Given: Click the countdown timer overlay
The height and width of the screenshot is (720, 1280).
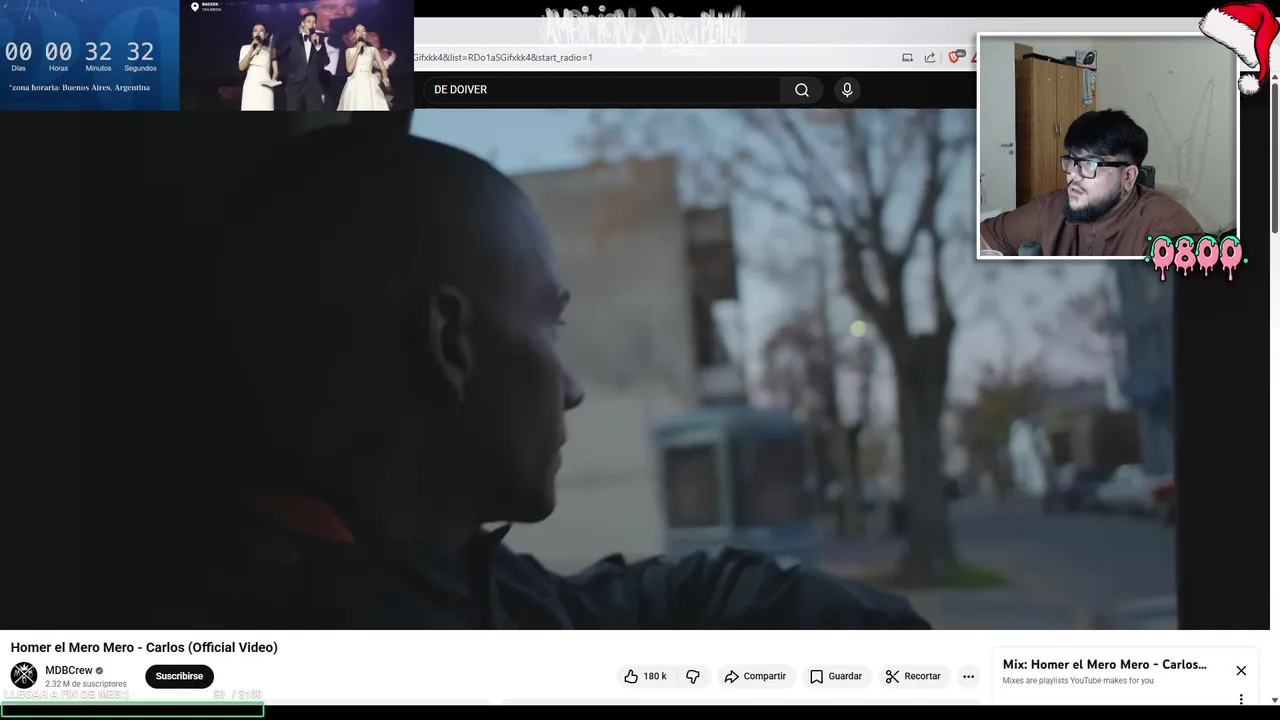Looking at the screenshot, I should click(x=90, y=55).
